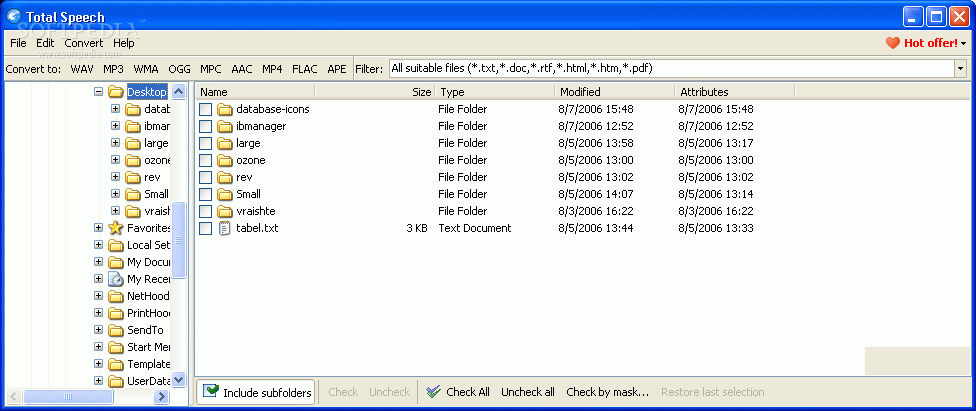Click the SendTo folder icon in tree
The image size is (976, 411).
pyautogui.click(x=116, y=329)
